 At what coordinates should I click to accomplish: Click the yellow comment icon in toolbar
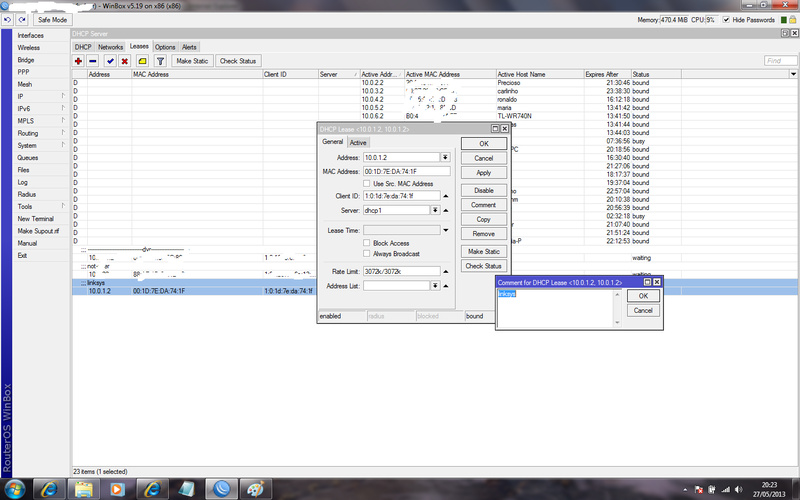[142, 61]
